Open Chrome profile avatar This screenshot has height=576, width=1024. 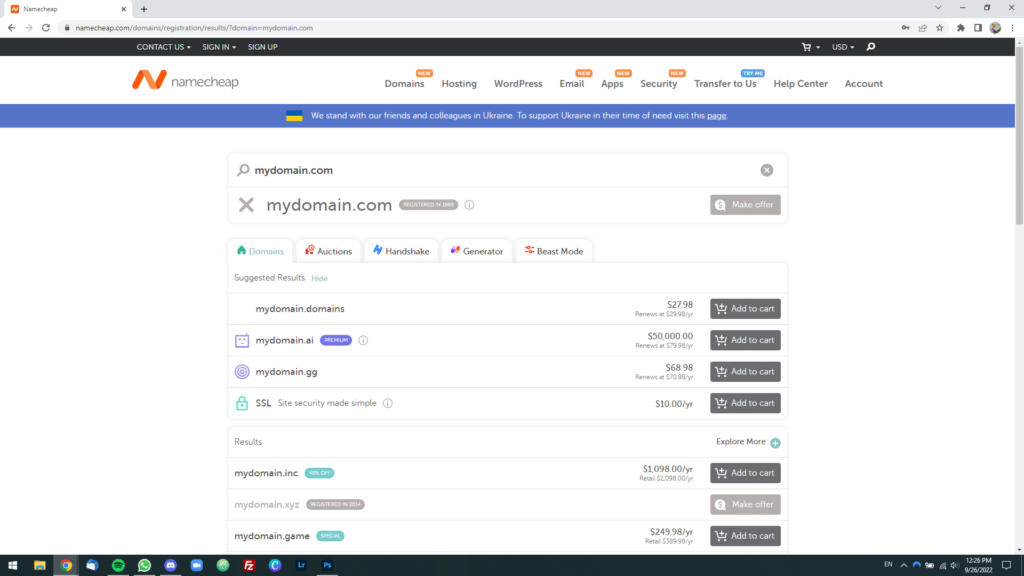pos(995,28)
